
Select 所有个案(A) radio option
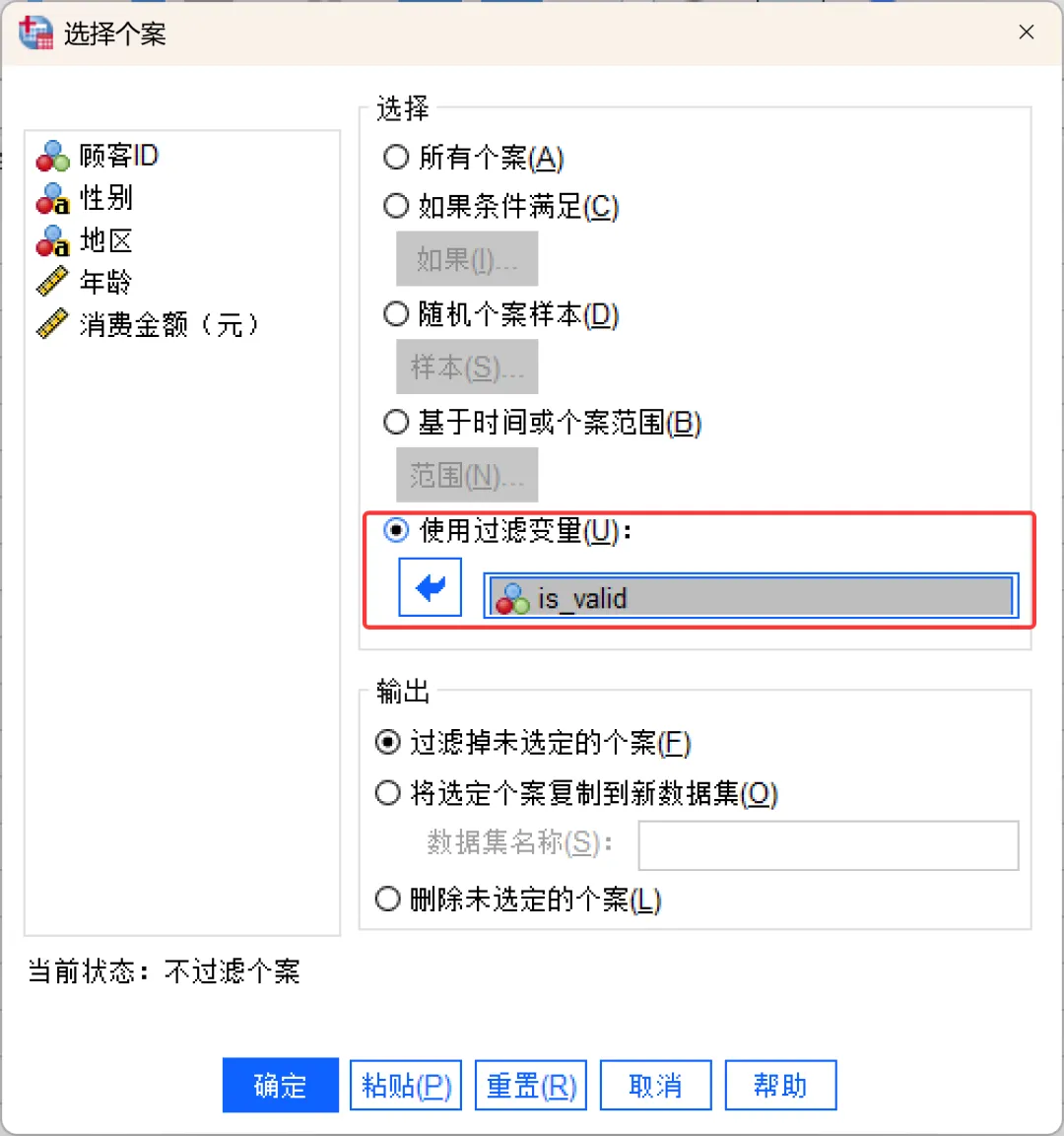coord(396,157)
